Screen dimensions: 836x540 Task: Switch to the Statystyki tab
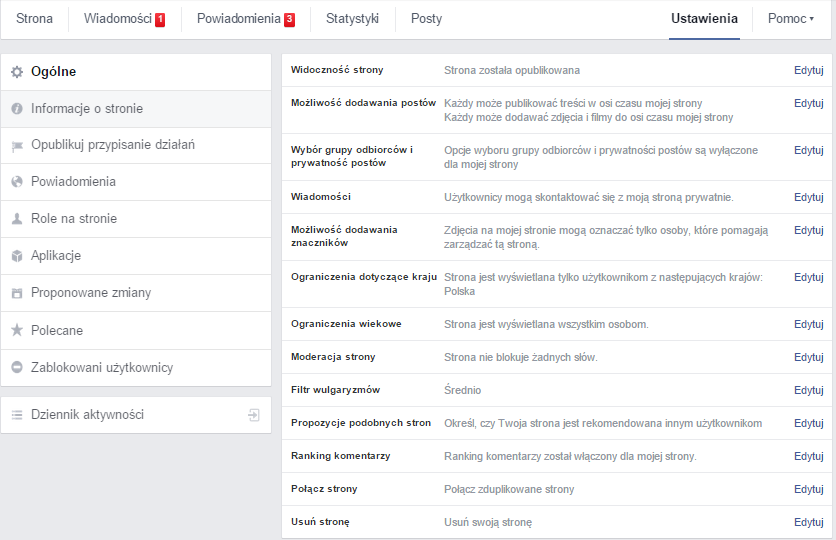(x=352, y=19)
